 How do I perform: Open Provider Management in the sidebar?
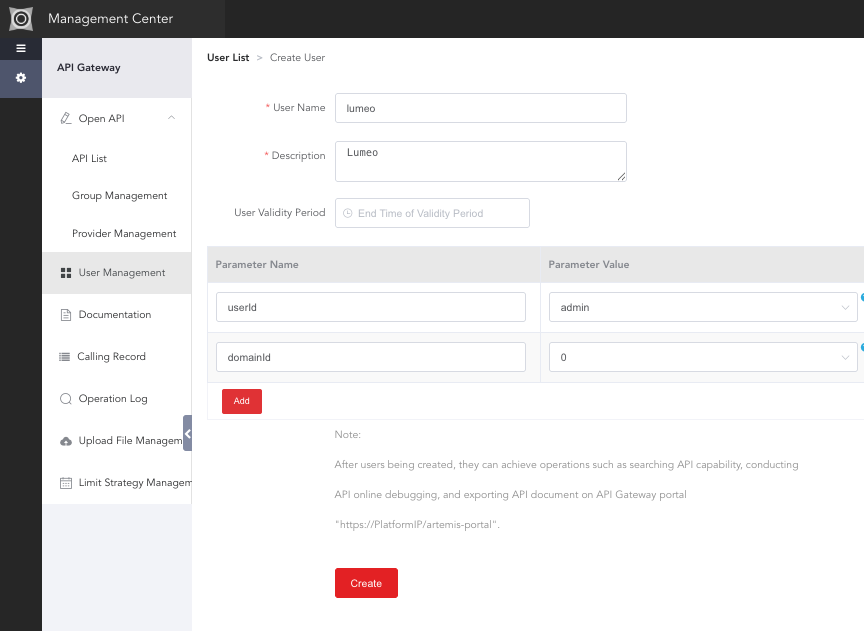pos(124,234)
